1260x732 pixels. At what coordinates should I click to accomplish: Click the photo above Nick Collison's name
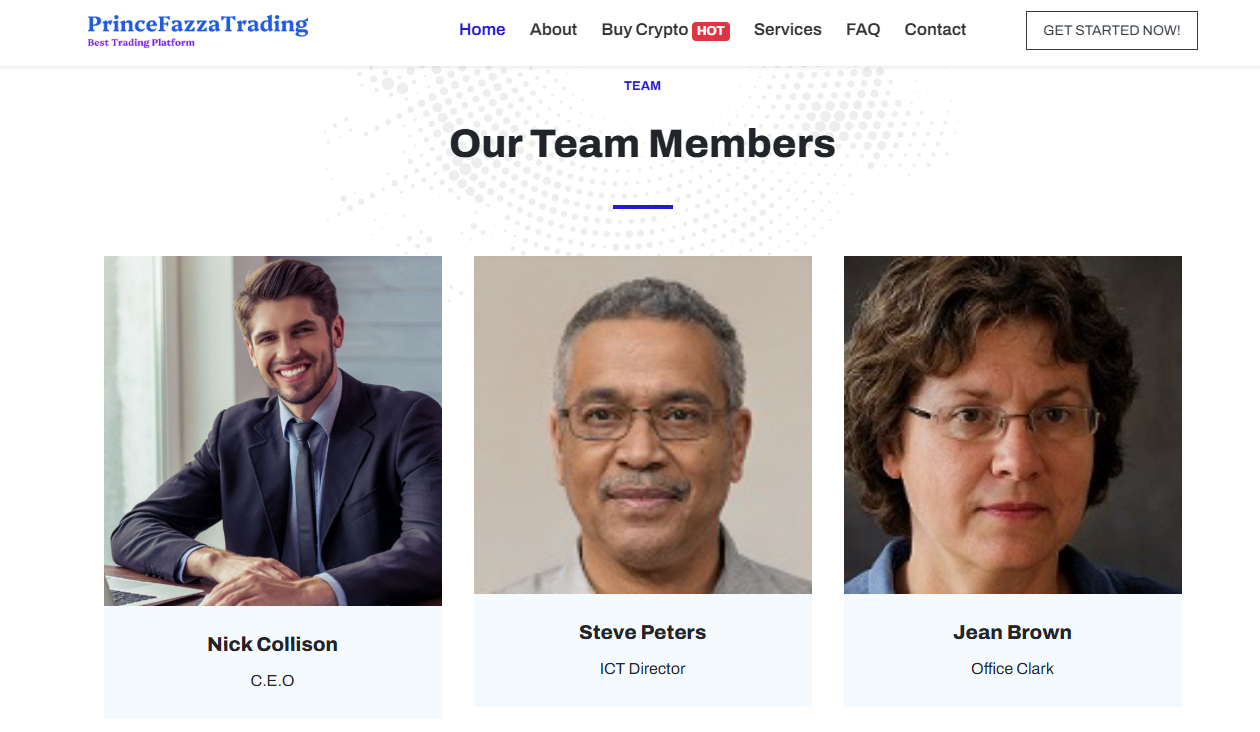coord(273,430)
